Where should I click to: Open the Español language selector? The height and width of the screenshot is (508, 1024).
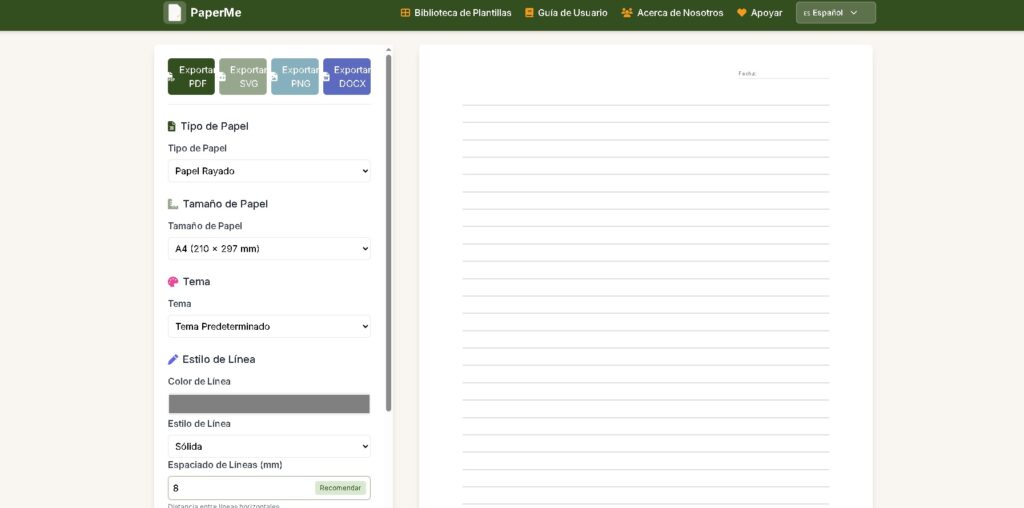(836, 12)
